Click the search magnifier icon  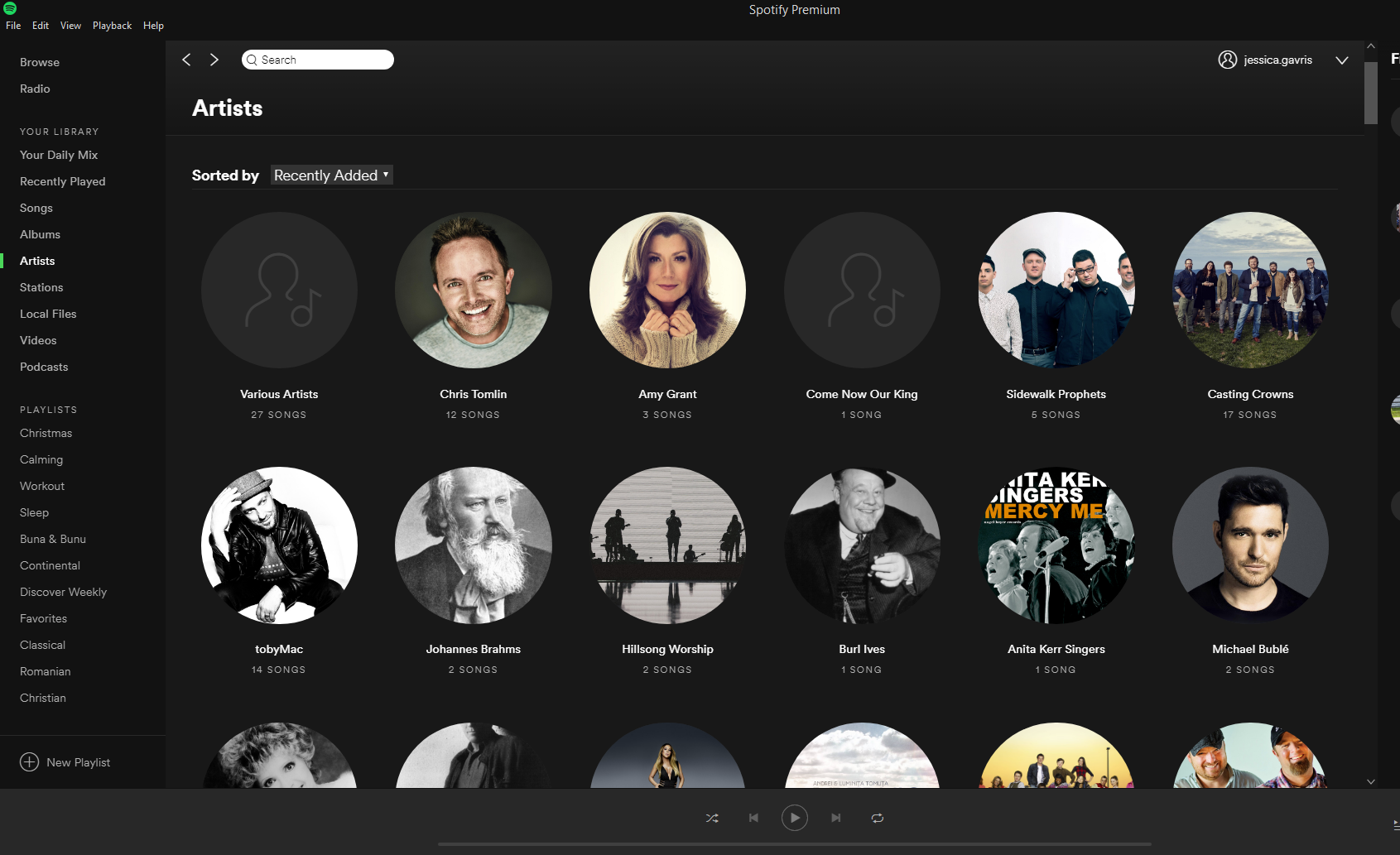[253, 60]
